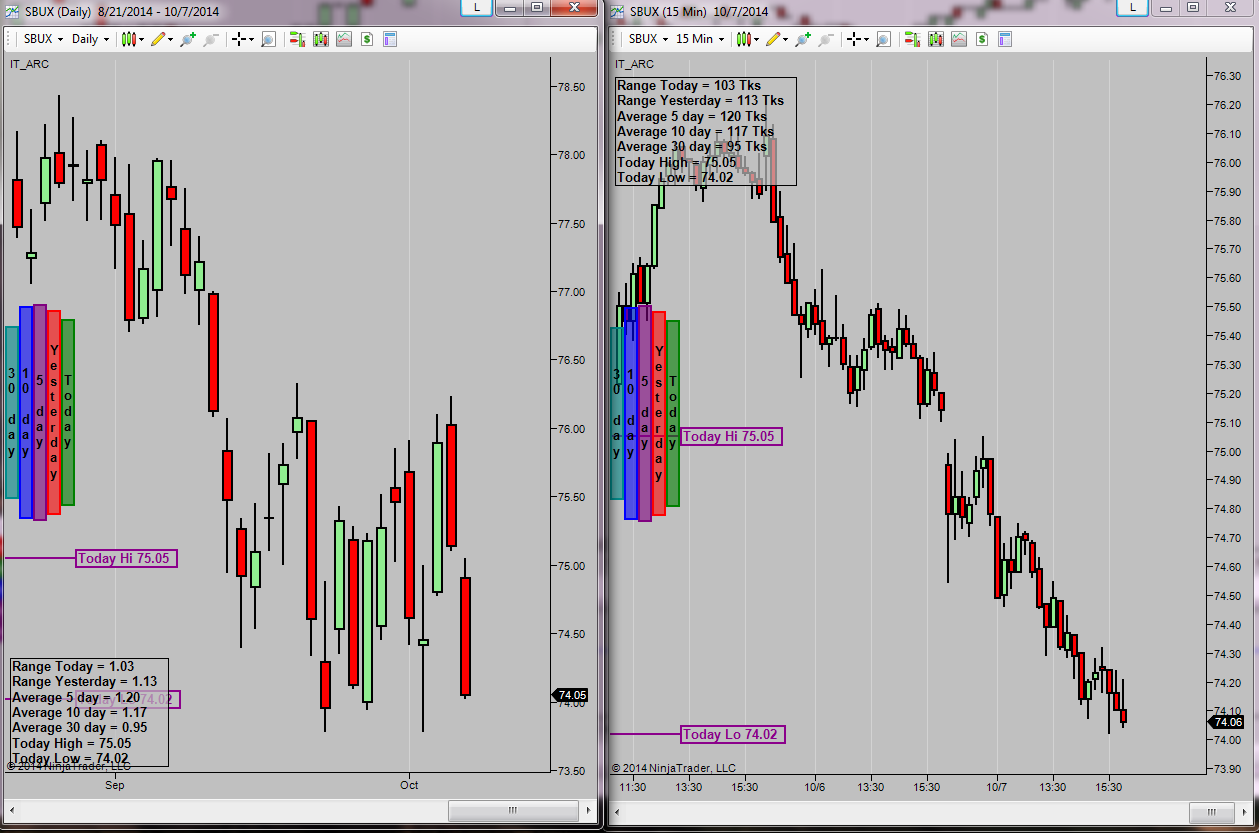The image size is (1259, 833).
Task: Open Strategies dollar icon in Daily chart
Action: tap(367, 39)
